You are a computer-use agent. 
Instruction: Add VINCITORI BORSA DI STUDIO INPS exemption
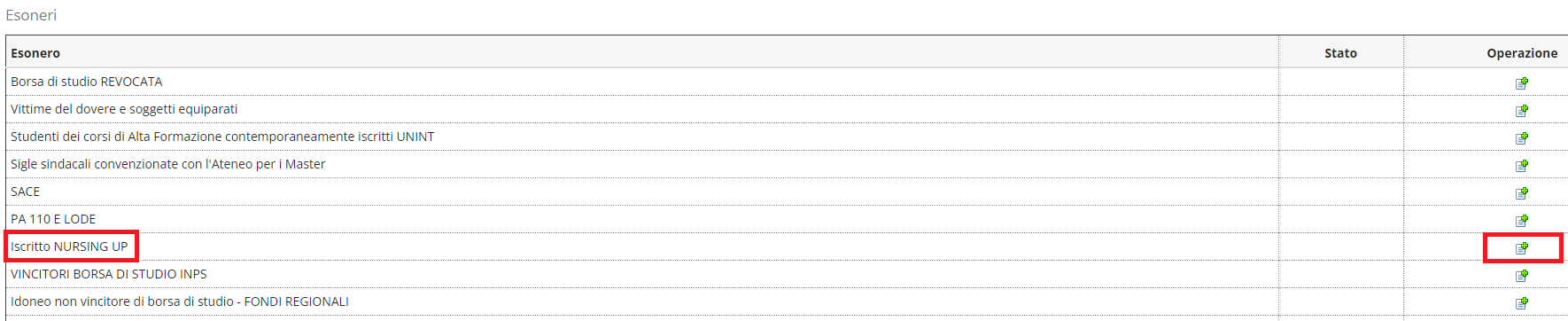click(1522, 275)
